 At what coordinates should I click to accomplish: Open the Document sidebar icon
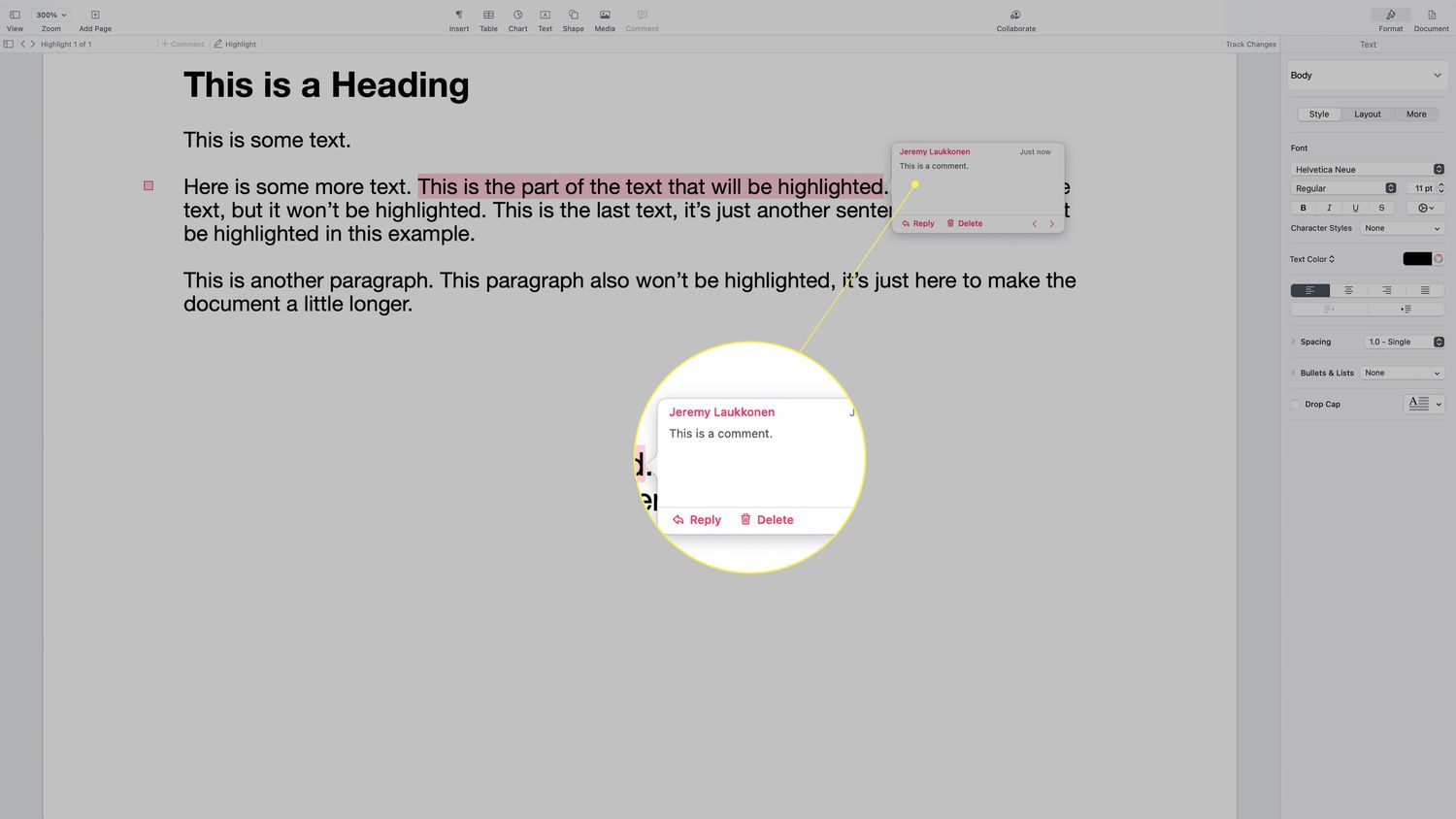pyautogui.click(x=1431, y=19)
